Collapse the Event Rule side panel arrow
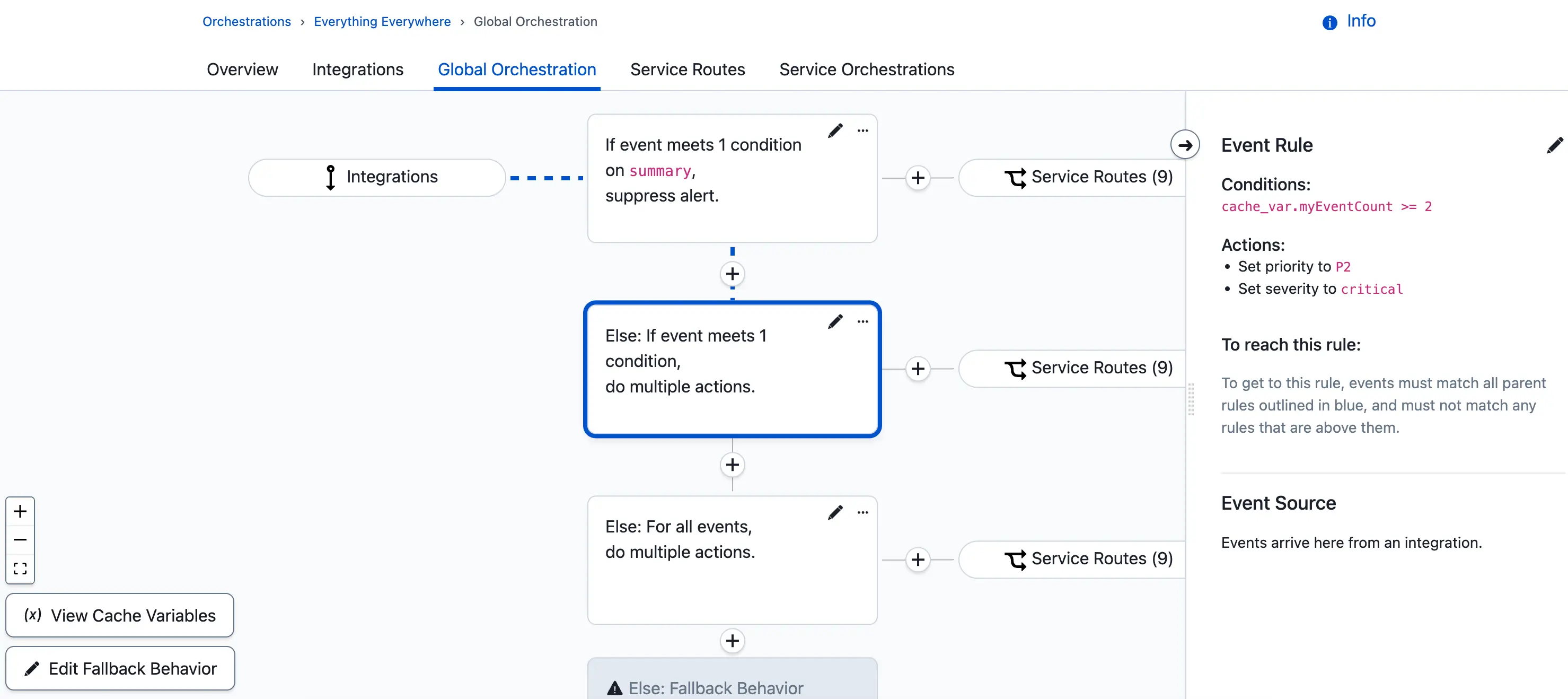The image size is (1568, 699). [x=1185, y=145]
